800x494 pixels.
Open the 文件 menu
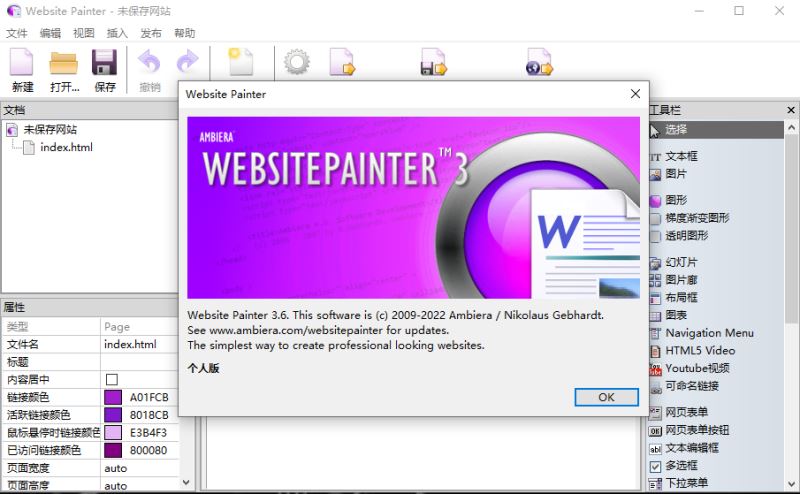(x=16, y=33)
